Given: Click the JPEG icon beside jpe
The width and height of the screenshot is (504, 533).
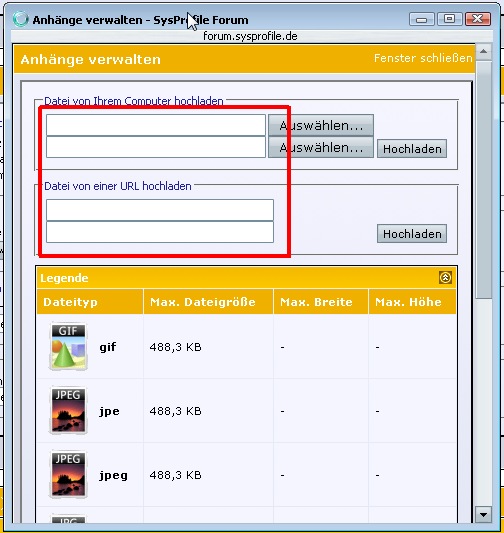Looking at the screenshot, I should [68, 410].
